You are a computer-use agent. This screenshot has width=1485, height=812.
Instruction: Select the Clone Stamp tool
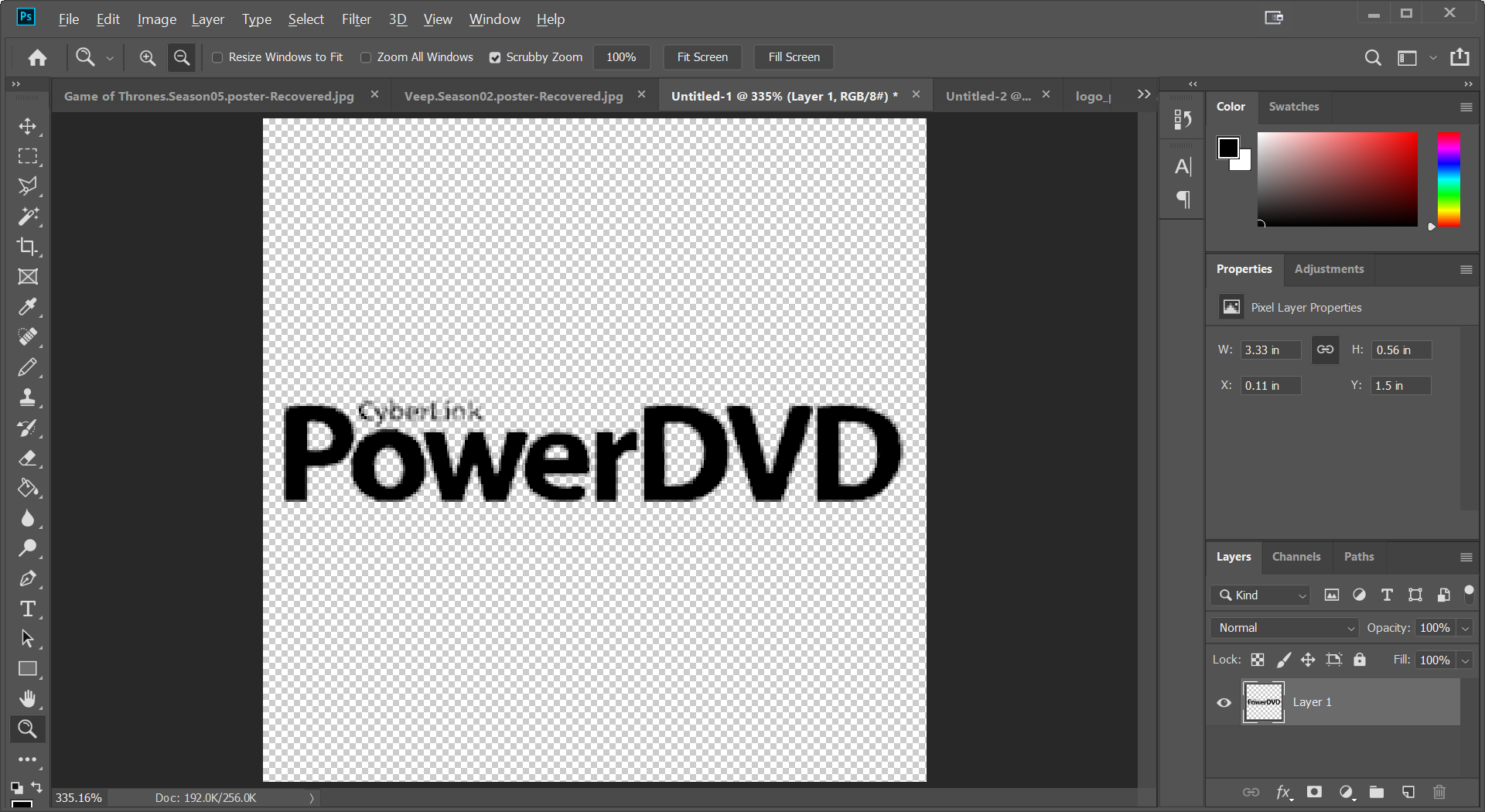28,397
